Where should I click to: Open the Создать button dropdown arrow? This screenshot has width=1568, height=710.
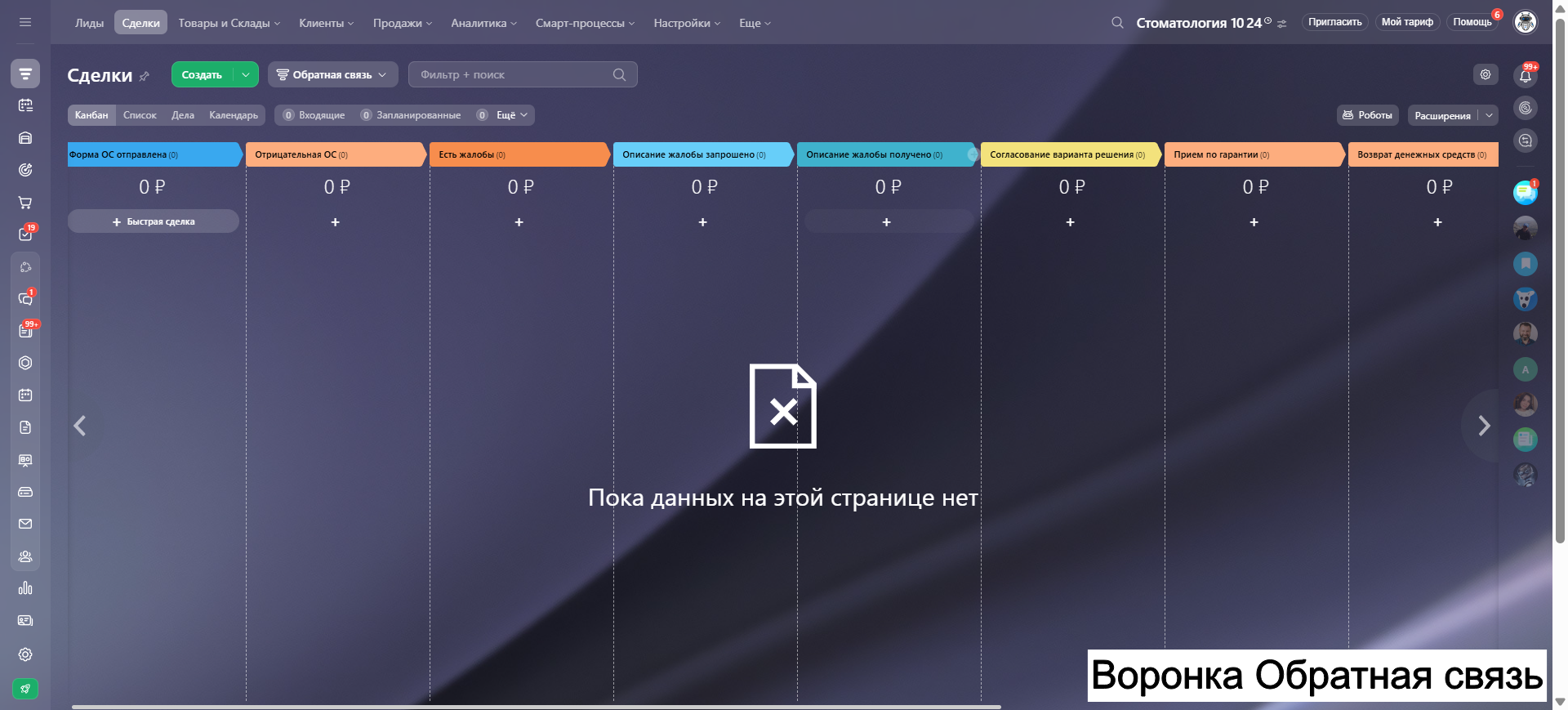[x=246, y=74]
